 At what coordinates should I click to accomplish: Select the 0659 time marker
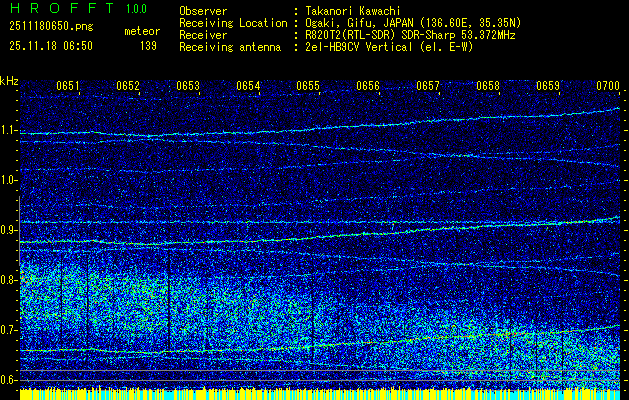pyautogui.click(x=548, y=87)
